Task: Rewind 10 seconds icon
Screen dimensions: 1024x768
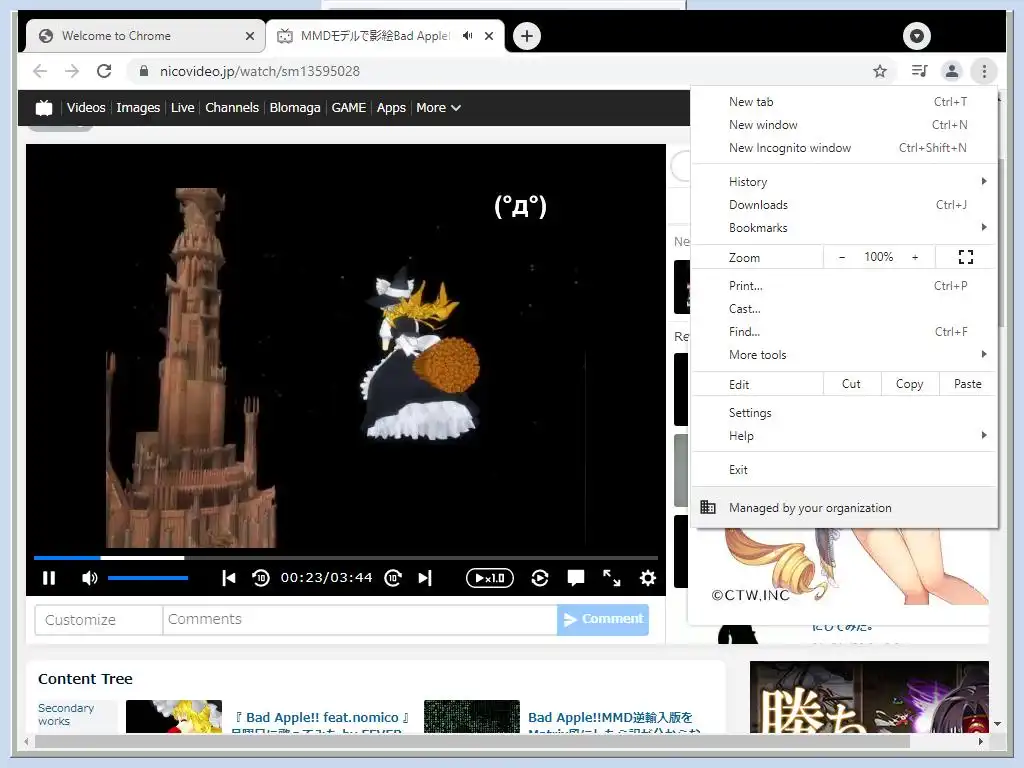Action: point(261,578)
